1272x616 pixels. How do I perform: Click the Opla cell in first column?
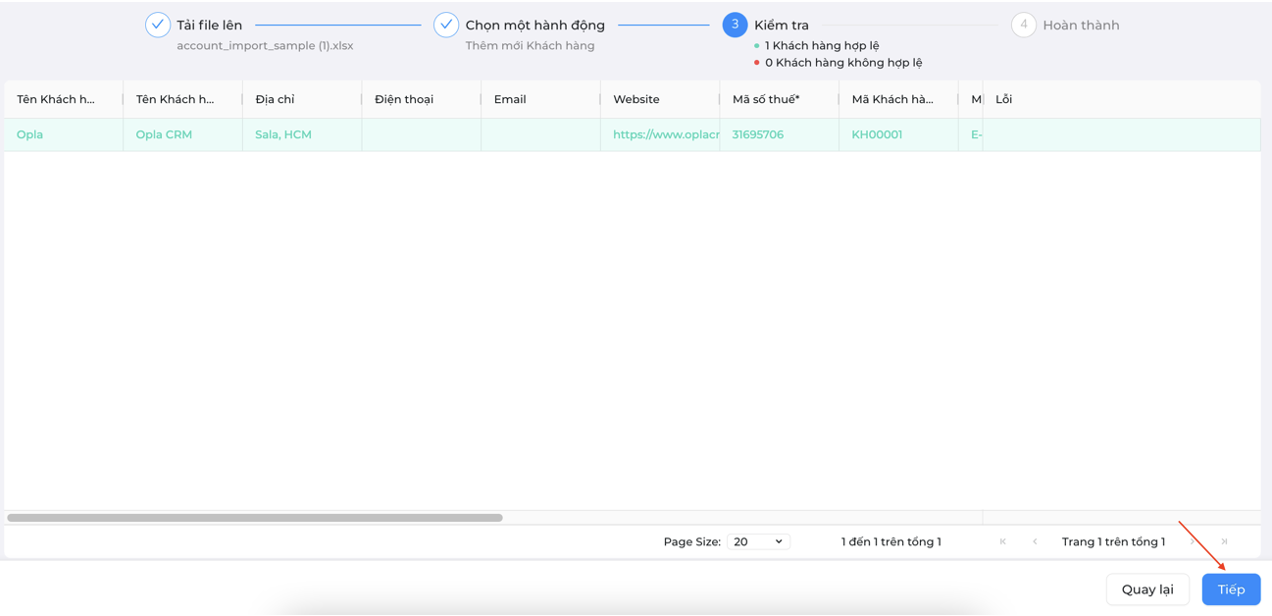pos(63,134)
